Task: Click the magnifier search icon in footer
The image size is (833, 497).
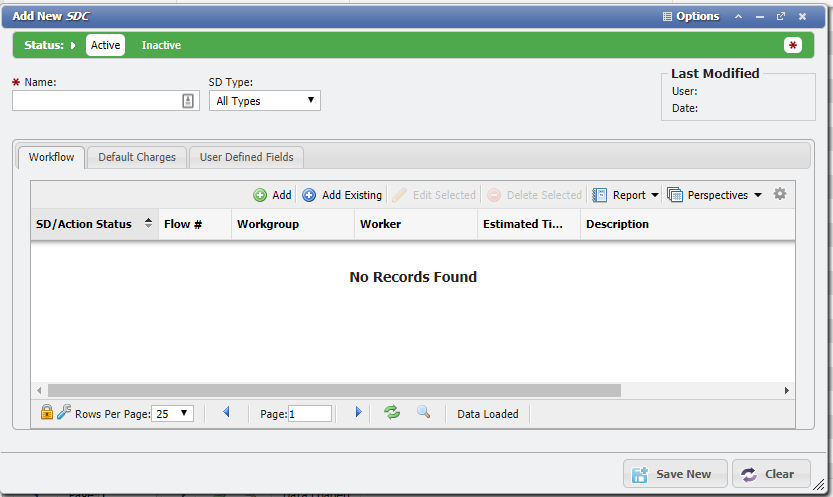Action: point(423,412)
